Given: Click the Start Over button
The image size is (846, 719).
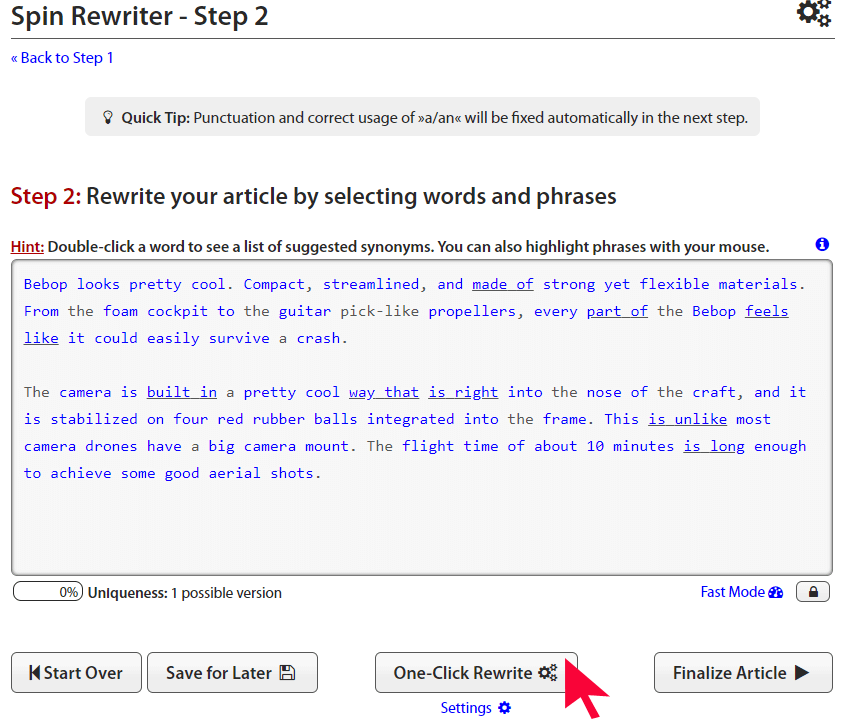Looking at the screenshot, I should coord(76,673).
